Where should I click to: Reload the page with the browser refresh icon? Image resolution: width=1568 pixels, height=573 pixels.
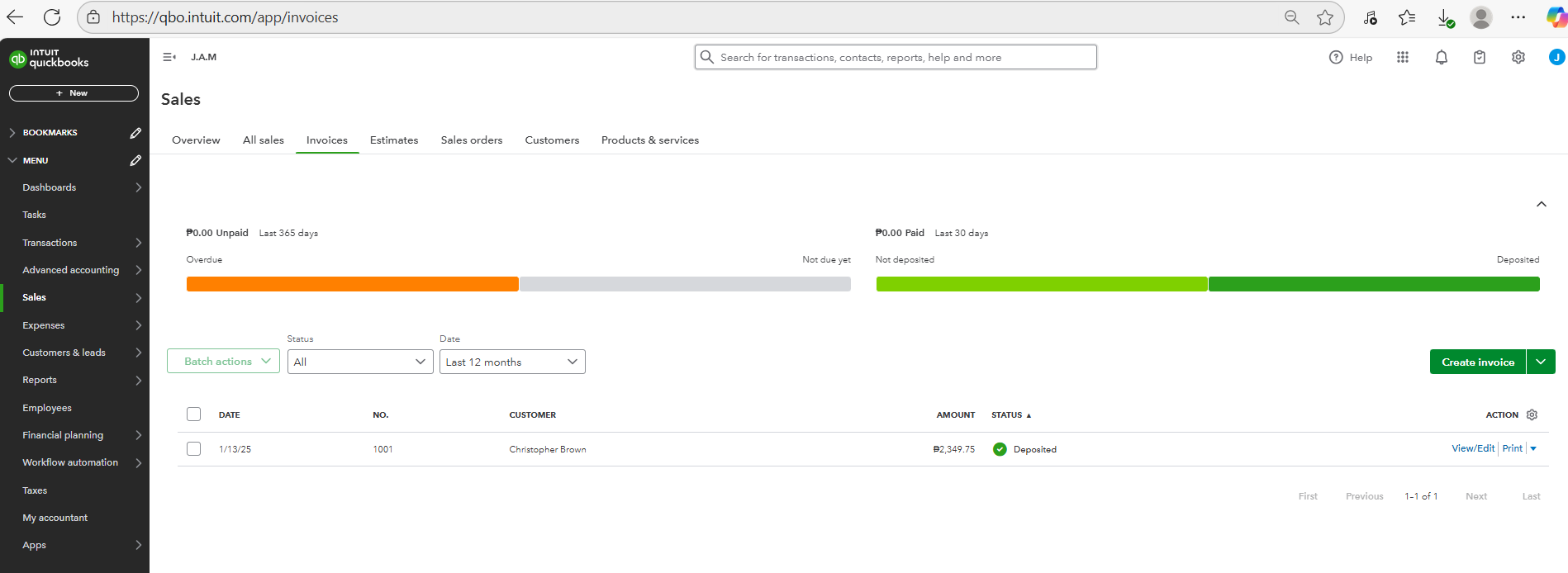52,17
